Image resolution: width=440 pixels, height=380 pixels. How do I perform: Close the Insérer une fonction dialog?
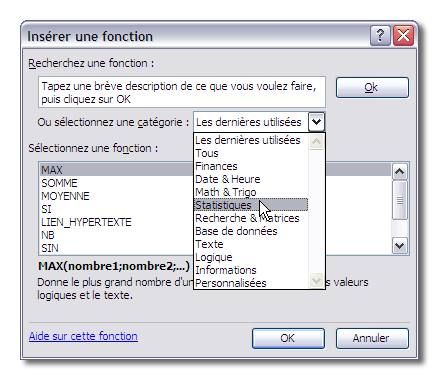point(403,35)
